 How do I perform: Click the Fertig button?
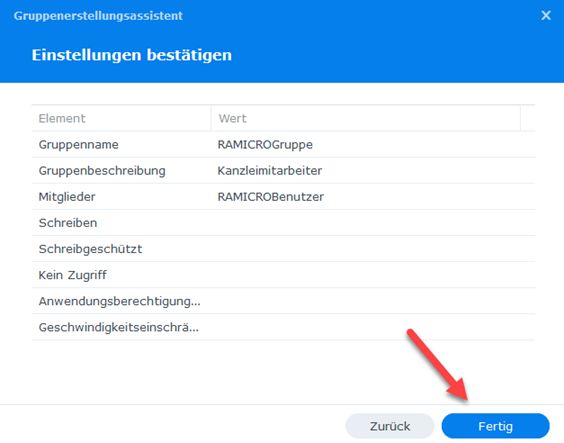[495, 426]
